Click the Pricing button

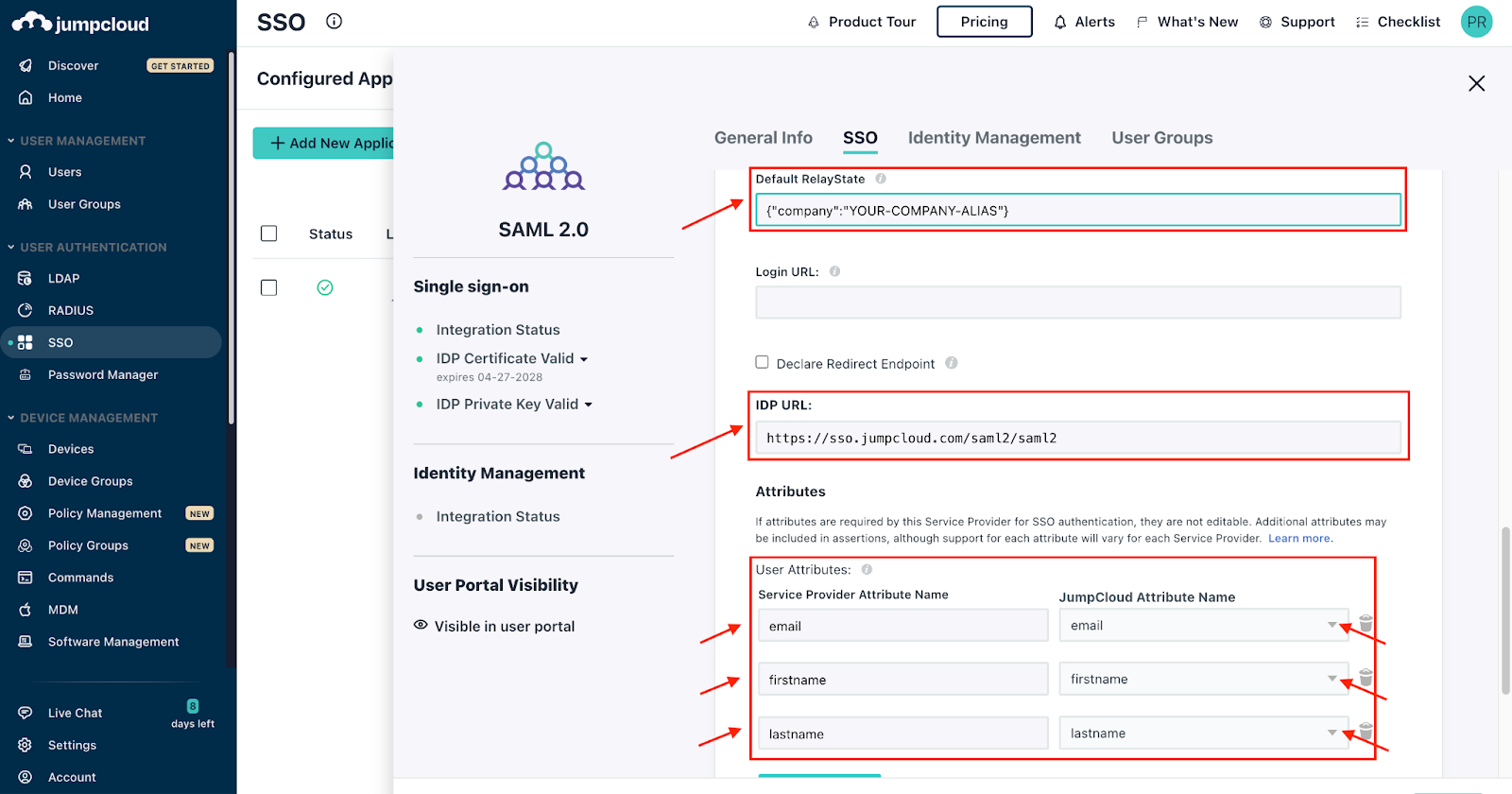[x=984, y=22]
